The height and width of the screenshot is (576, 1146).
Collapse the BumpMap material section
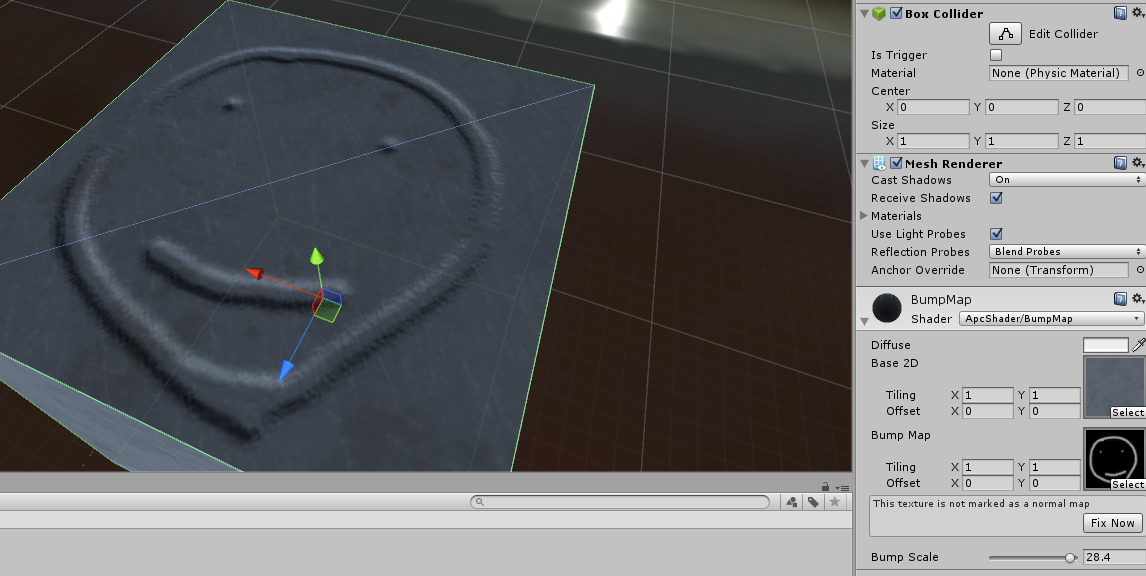pos(865,321)
